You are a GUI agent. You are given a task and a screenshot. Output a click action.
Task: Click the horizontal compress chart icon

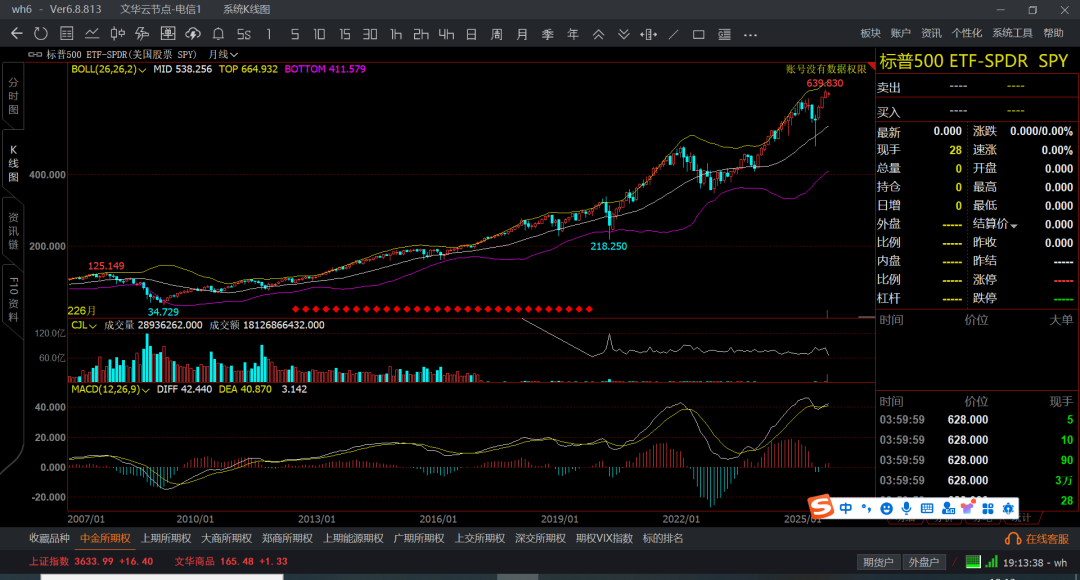click(648, 34)
